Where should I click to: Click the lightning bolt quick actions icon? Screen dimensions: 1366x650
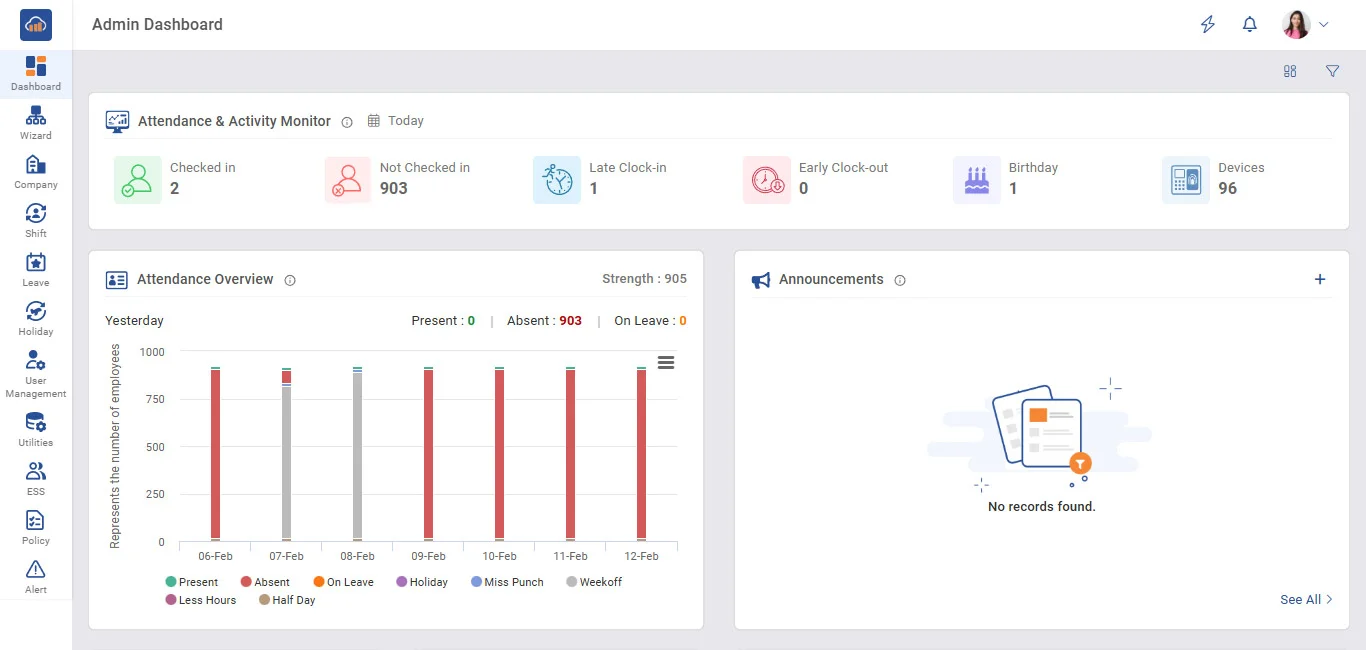pyautogui.click(x=1208, y=25)
